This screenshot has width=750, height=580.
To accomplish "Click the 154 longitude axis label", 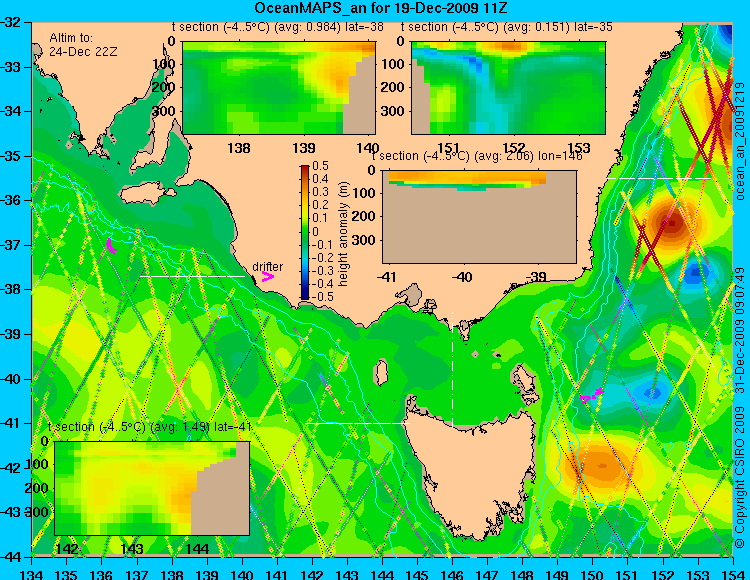I will (x=733, y=574).
